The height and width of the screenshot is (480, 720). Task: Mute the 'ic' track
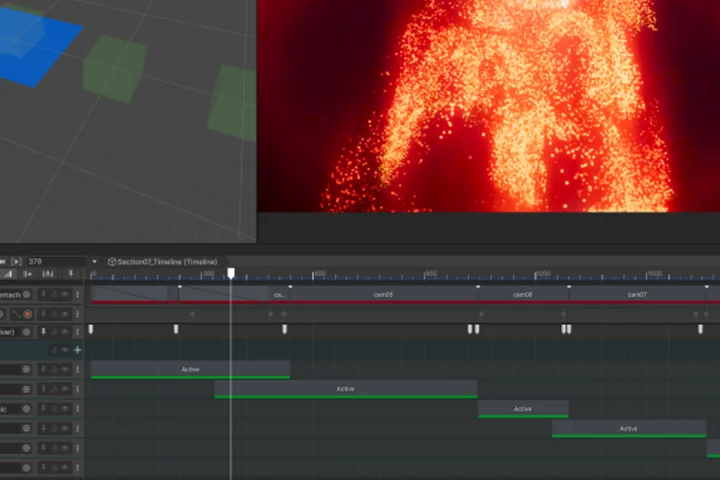coord(65,408)
